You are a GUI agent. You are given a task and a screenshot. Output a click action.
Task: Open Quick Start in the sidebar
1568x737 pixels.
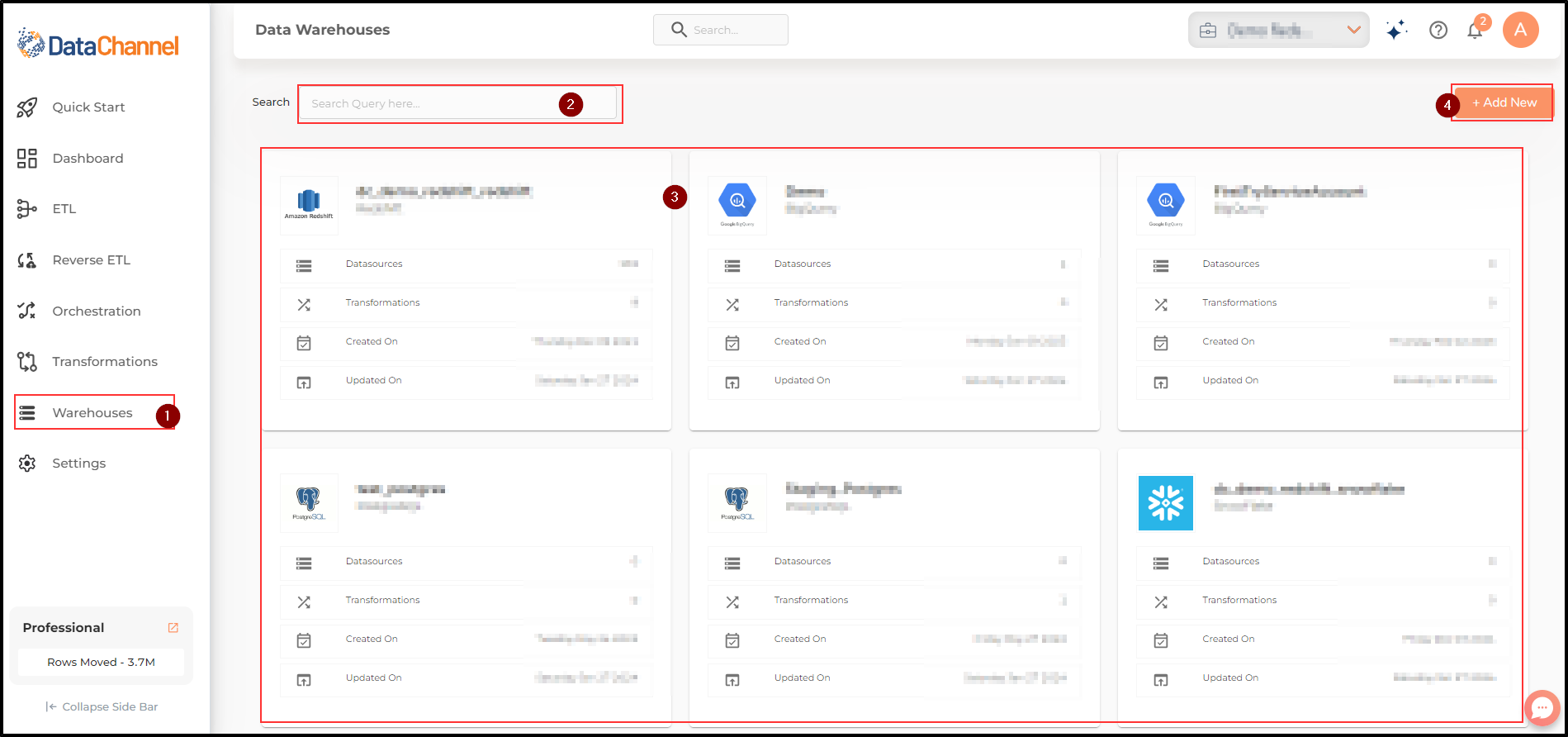(x=88, y=107)
